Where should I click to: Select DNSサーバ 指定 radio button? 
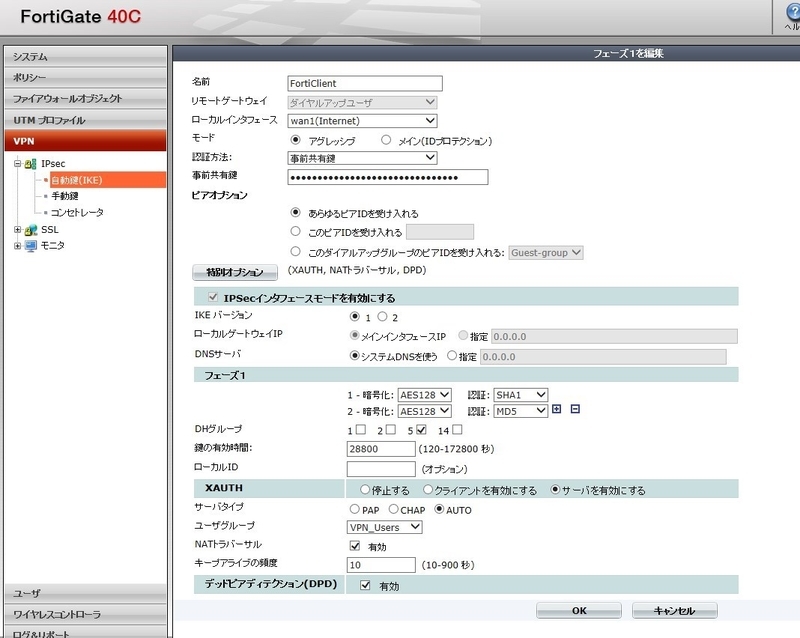click(x=452, y=355)
